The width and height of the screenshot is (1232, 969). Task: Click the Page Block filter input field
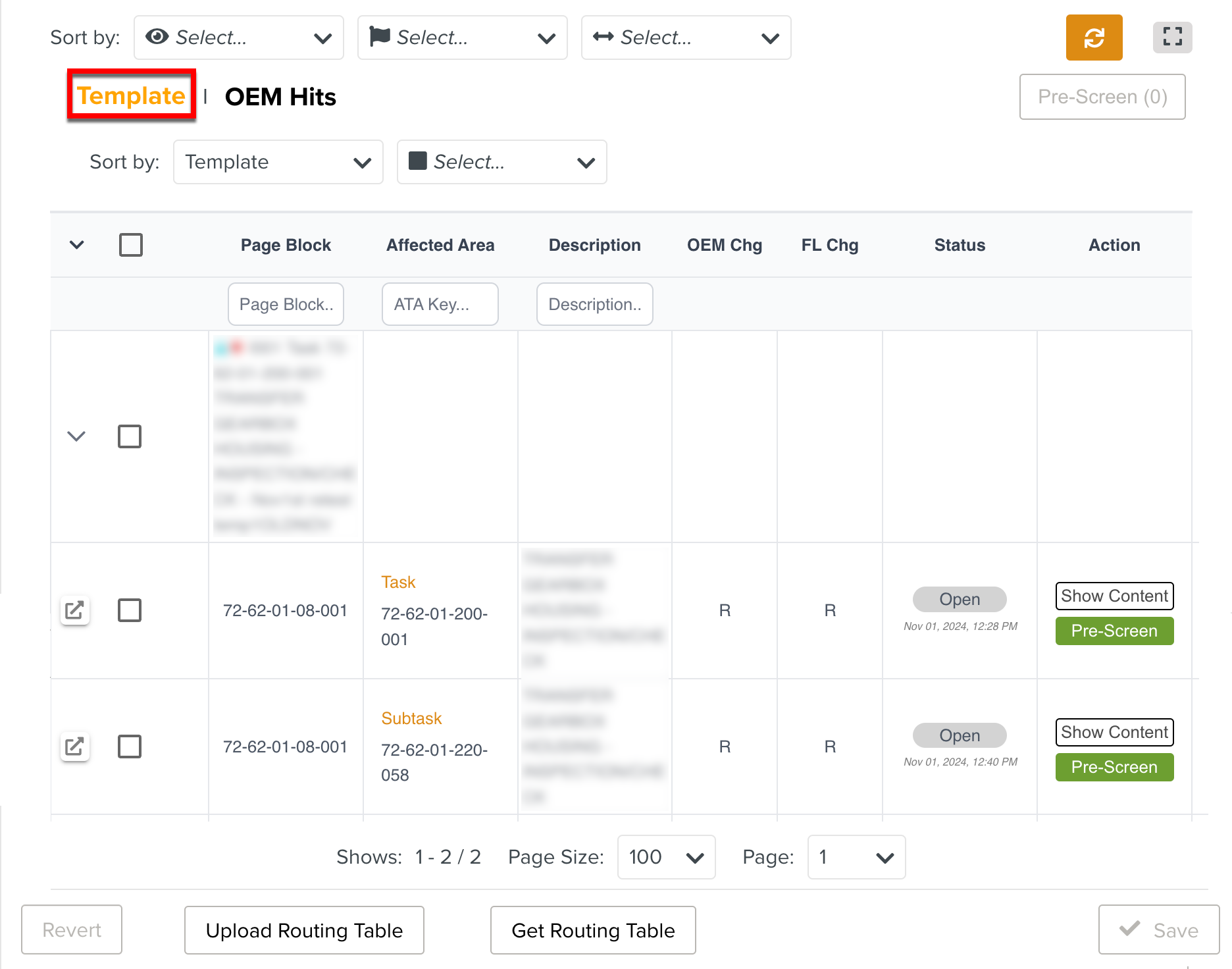point(286,304)
